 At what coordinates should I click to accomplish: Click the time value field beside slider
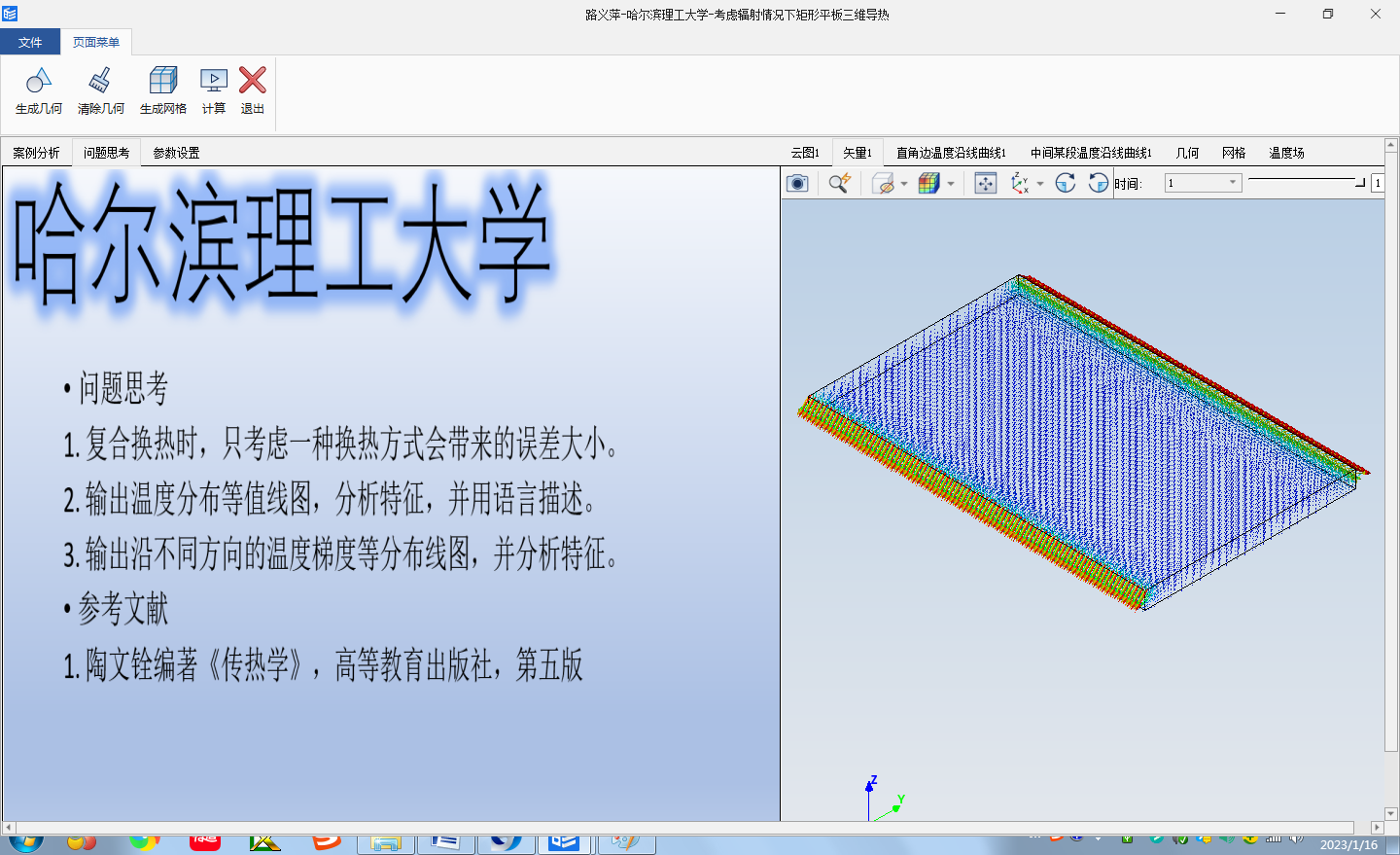tap(1378, 183)
